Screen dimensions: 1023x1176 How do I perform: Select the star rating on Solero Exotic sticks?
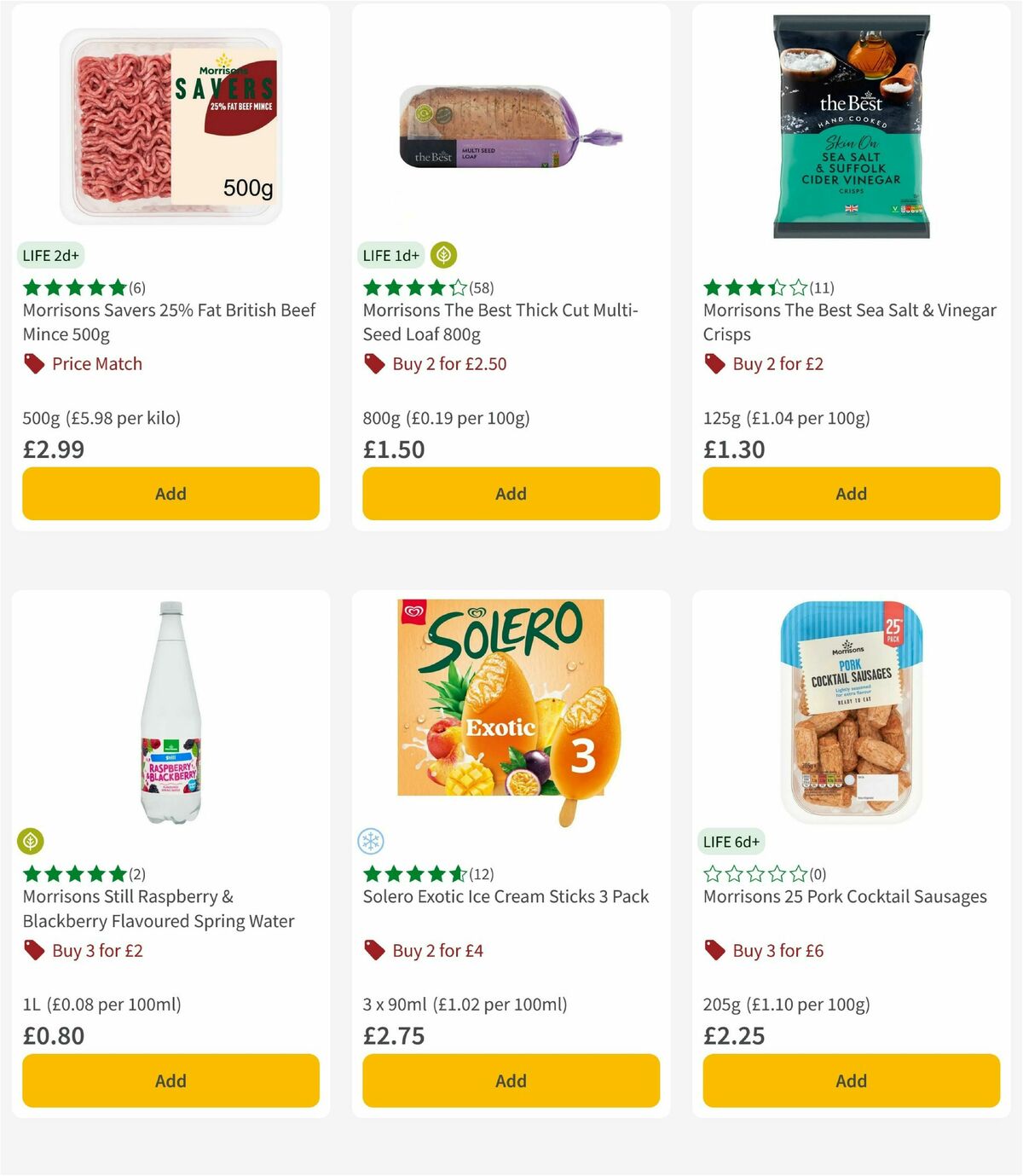pyautogui.click(x=414, y=873)
